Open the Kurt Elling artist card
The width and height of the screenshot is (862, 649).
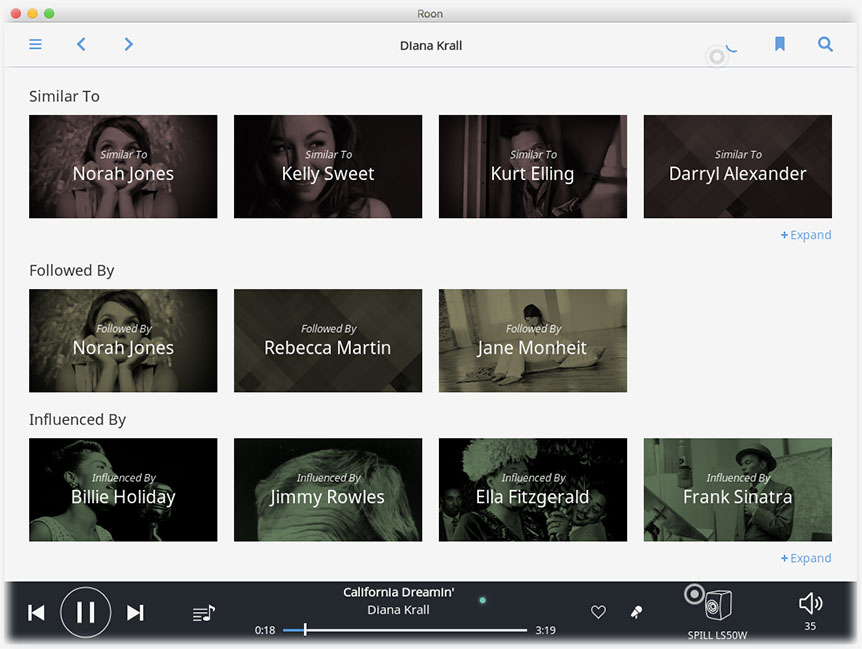(533, 167)
